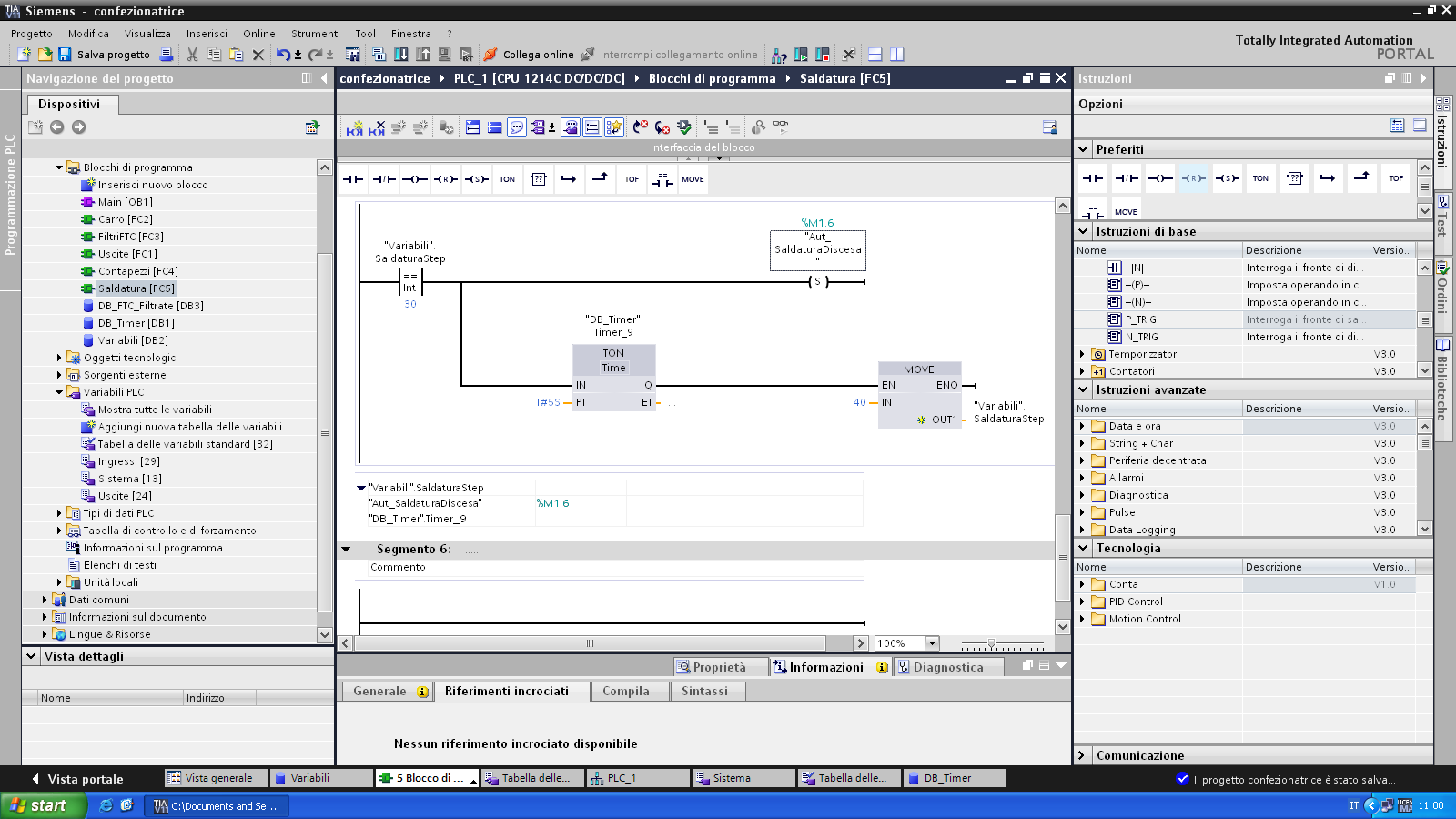This screenshot has height=819, width=1456.
Task: Open the zoom percentage dropdown
Action: click(x=932, y=643)
